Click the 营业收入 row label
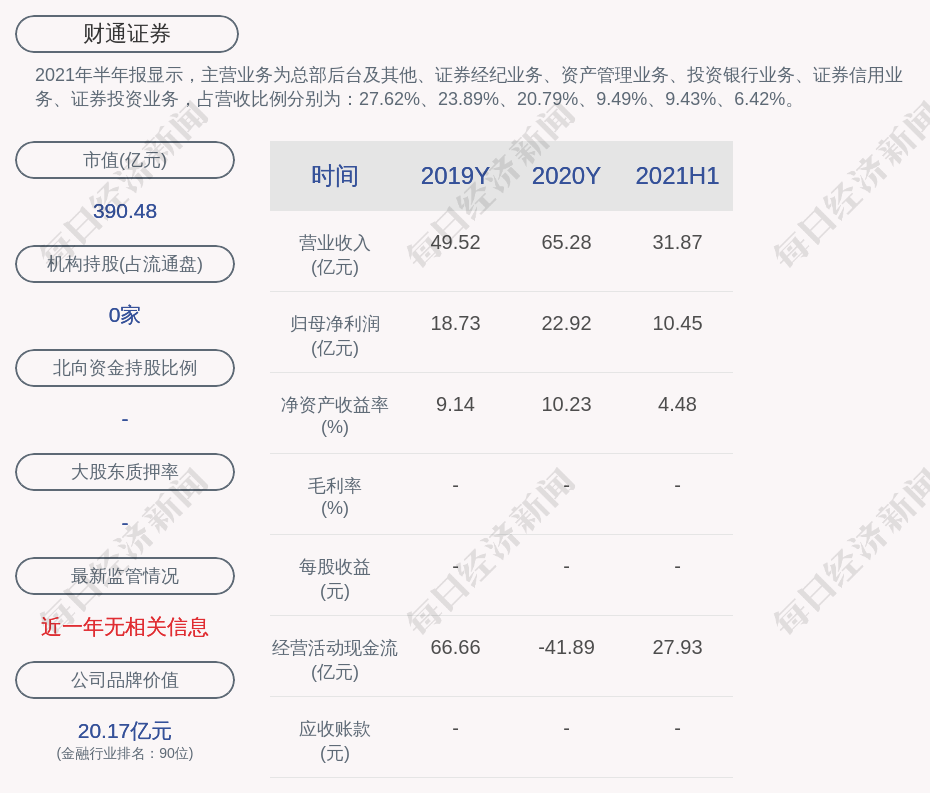Viewport: 930px width, 793px height. (x=334, y=254)
